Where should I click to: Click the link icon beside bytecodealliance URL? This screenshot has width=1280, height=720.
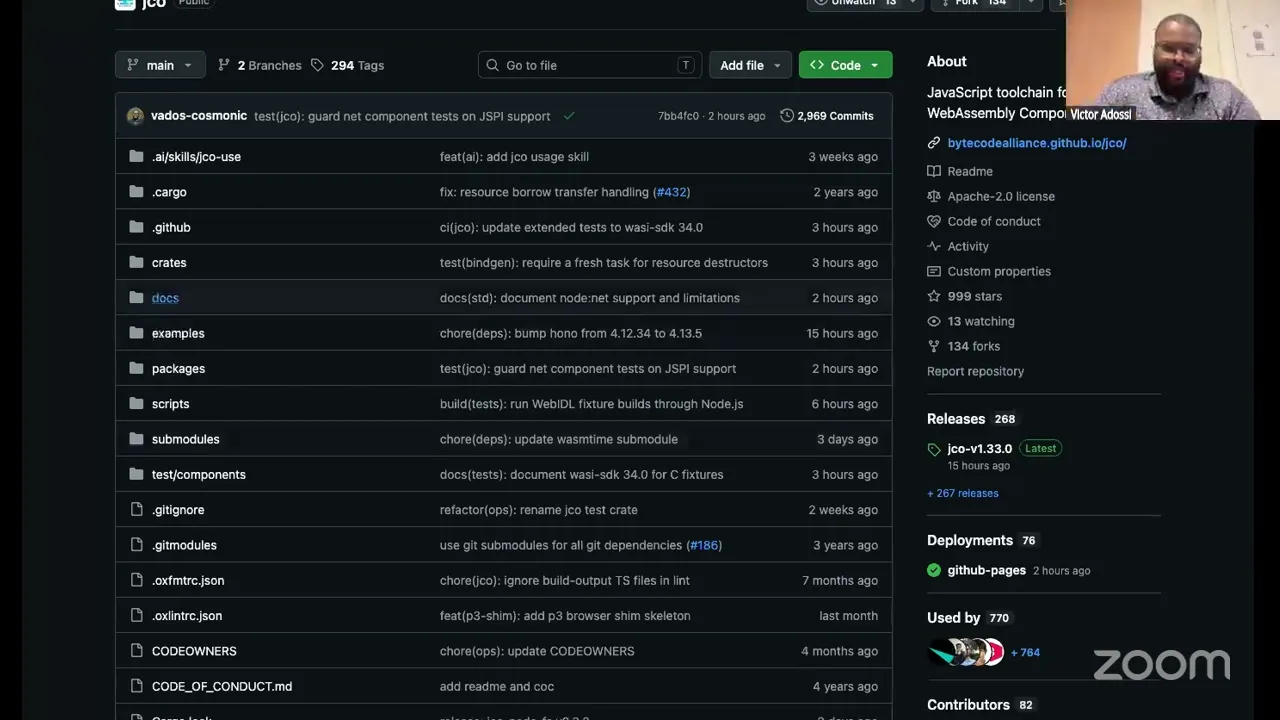coord(934,143)
